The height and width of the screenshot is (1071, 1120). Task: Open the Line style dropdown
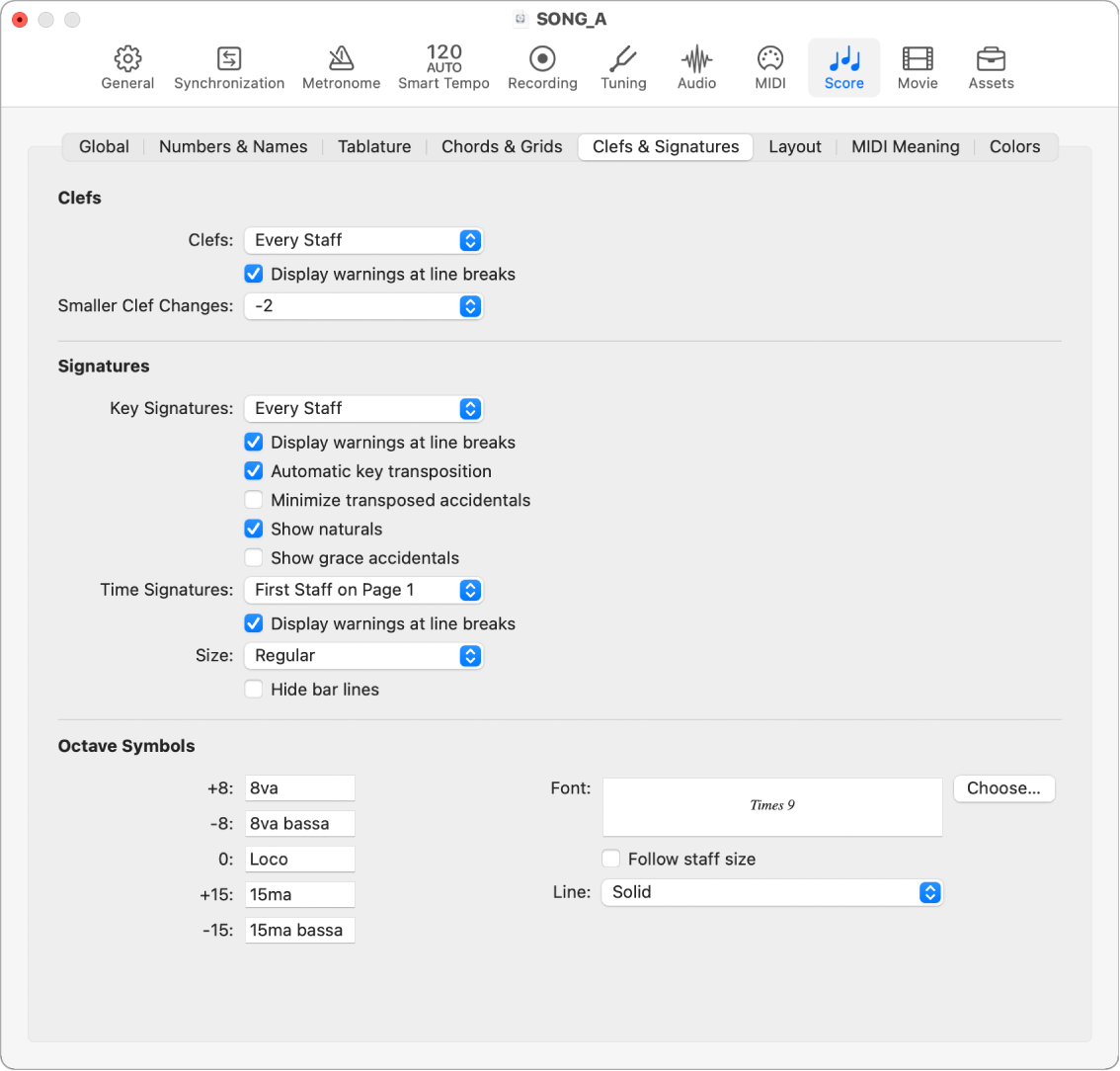(771, 892)
